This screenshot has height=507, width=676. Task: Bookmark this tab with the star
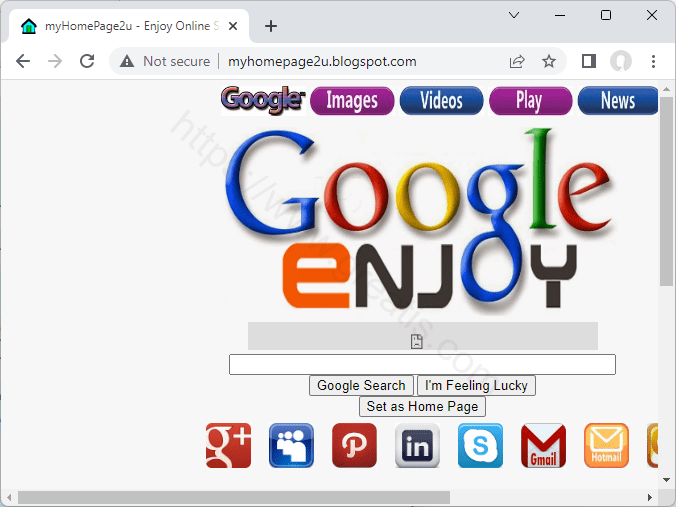click(549, 61)
